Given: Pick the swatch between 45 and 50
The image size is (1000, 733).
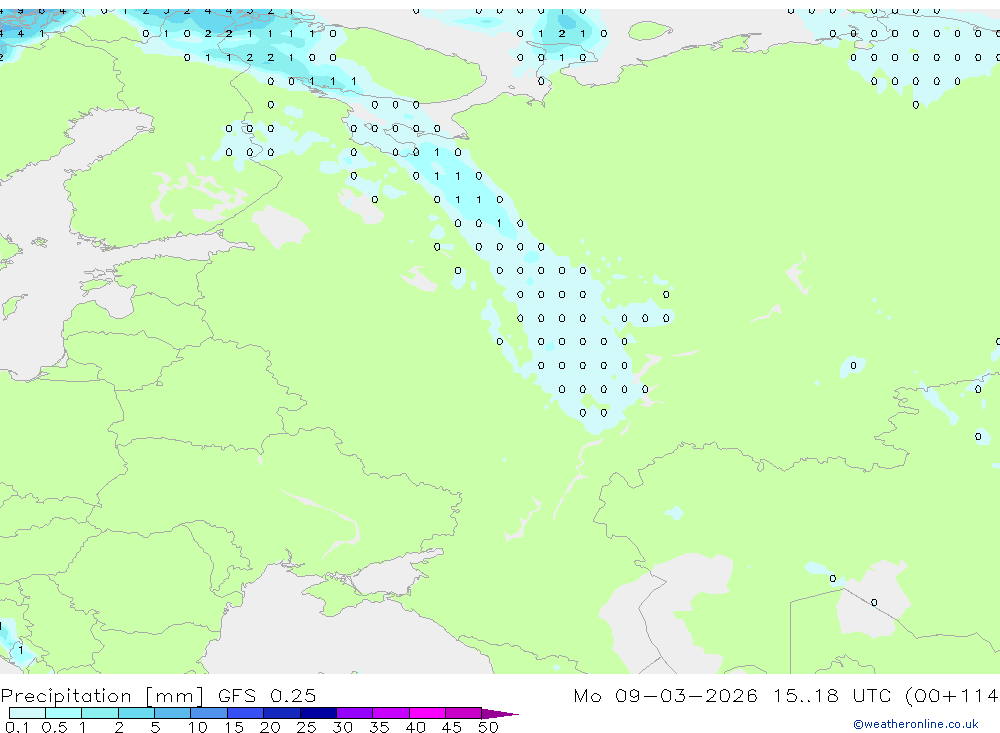Looking at the screenshot, I should click(x=464, y=713).
